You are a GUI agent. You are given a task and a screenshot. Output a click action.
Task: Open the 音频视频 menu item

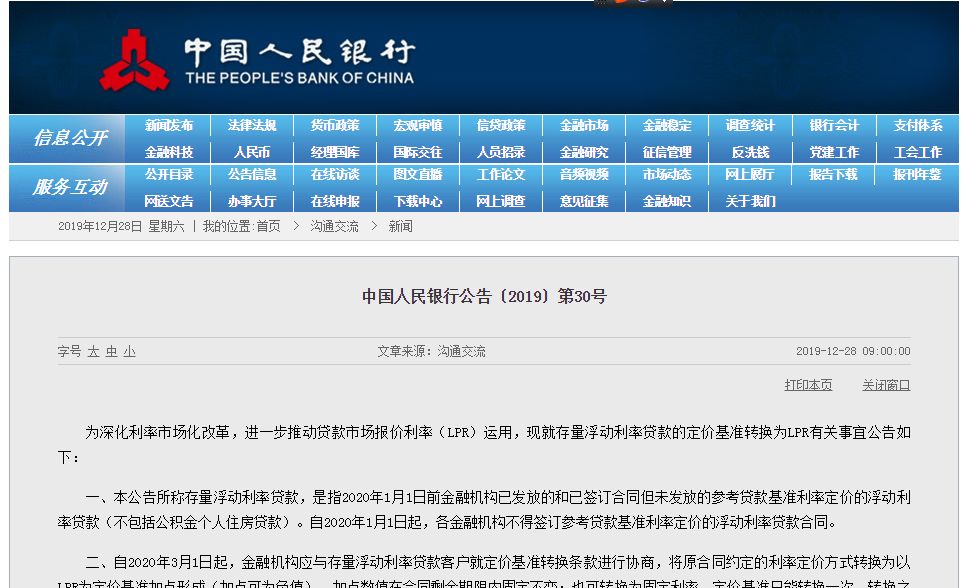point(584,175)
